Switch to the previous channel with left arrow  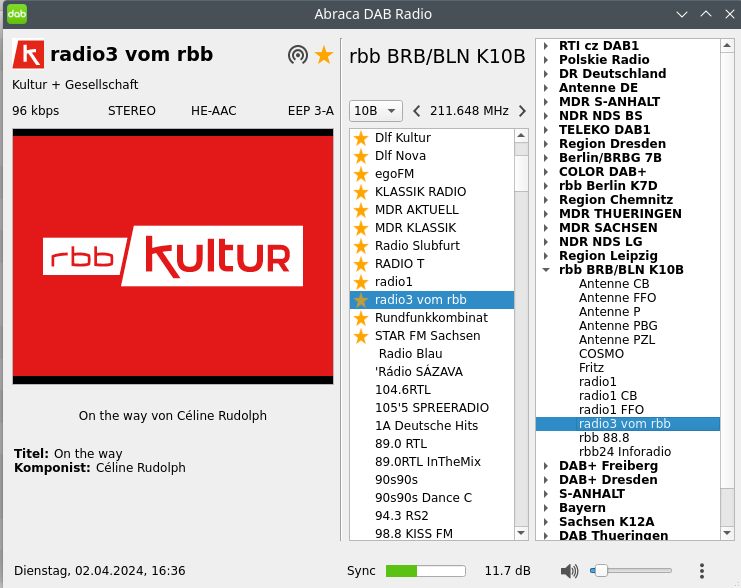417,111
